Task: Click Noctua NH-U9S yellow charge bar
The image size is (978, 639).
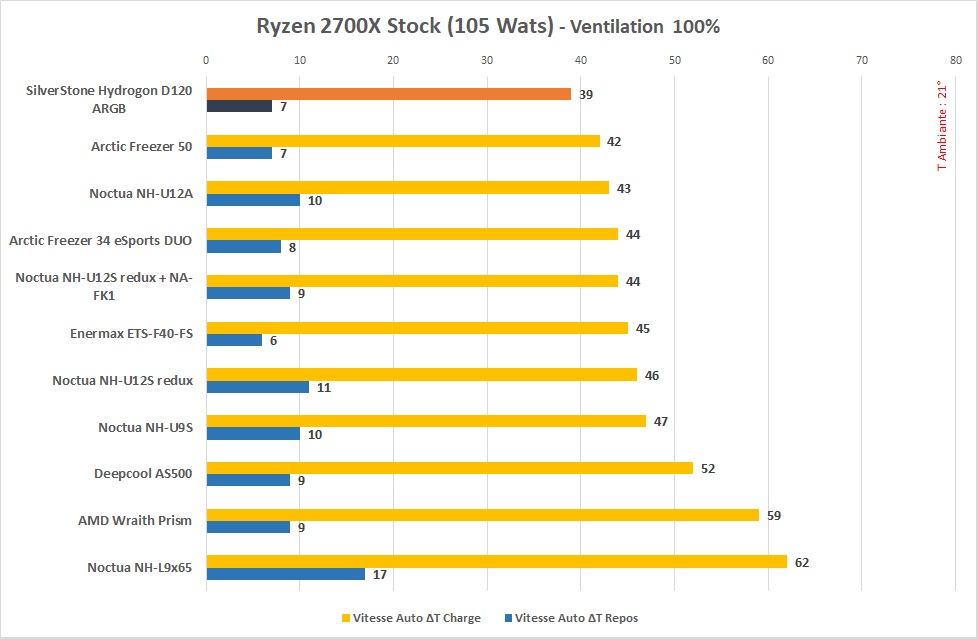Action: click(x=426, y=421)
